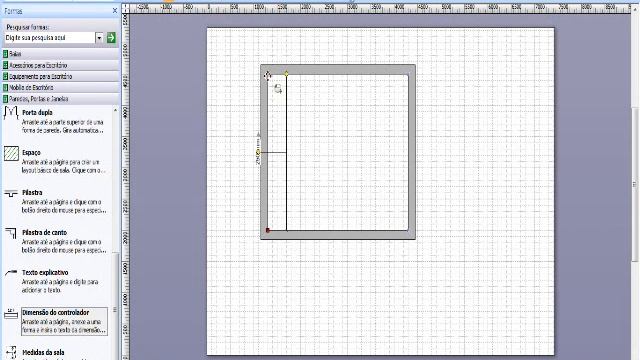Click the gray room wall top edge
This screenshot has width=640, height=360.
338,69
